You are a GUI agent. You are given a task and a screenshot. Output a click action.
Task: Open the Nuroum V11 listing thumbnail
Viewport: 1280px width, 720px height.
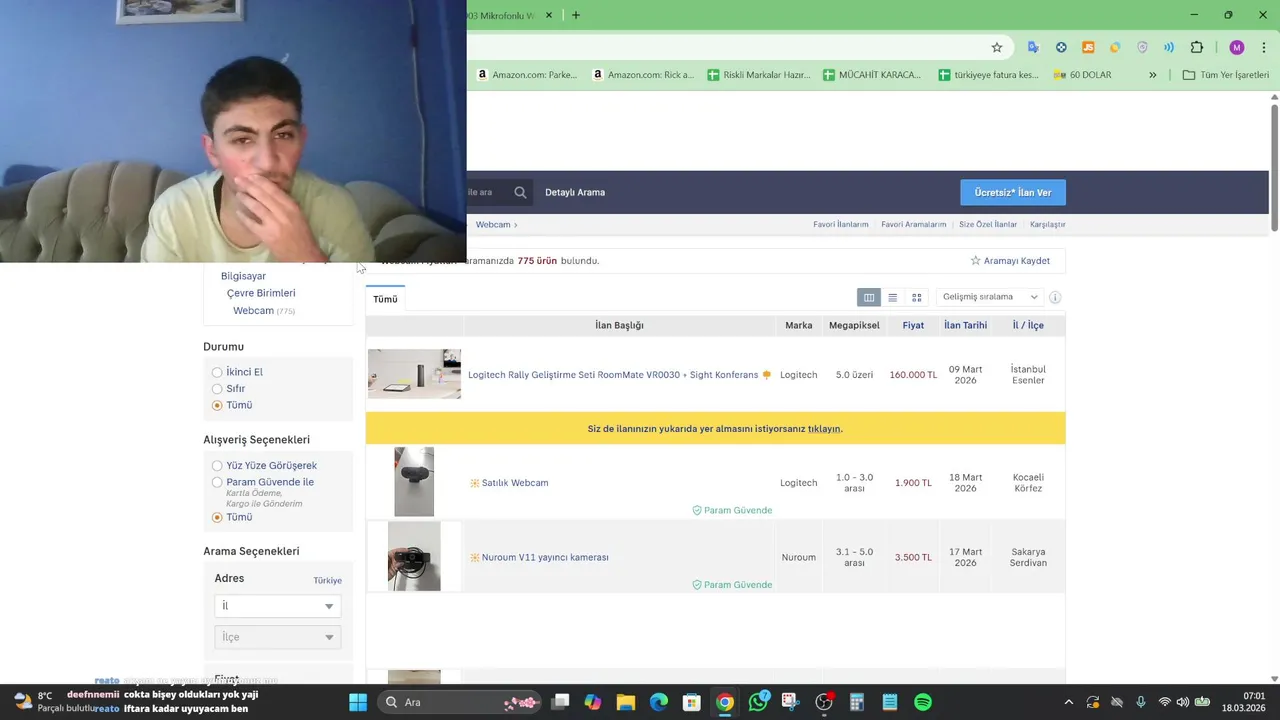(x=414, y=556)
